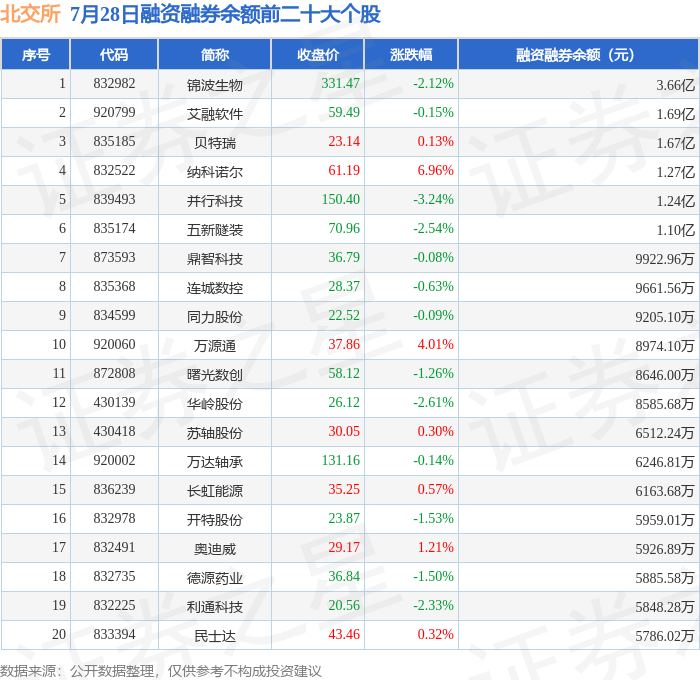Click closing price 36.84
700x680 pixels.
[x=344, y=577]
